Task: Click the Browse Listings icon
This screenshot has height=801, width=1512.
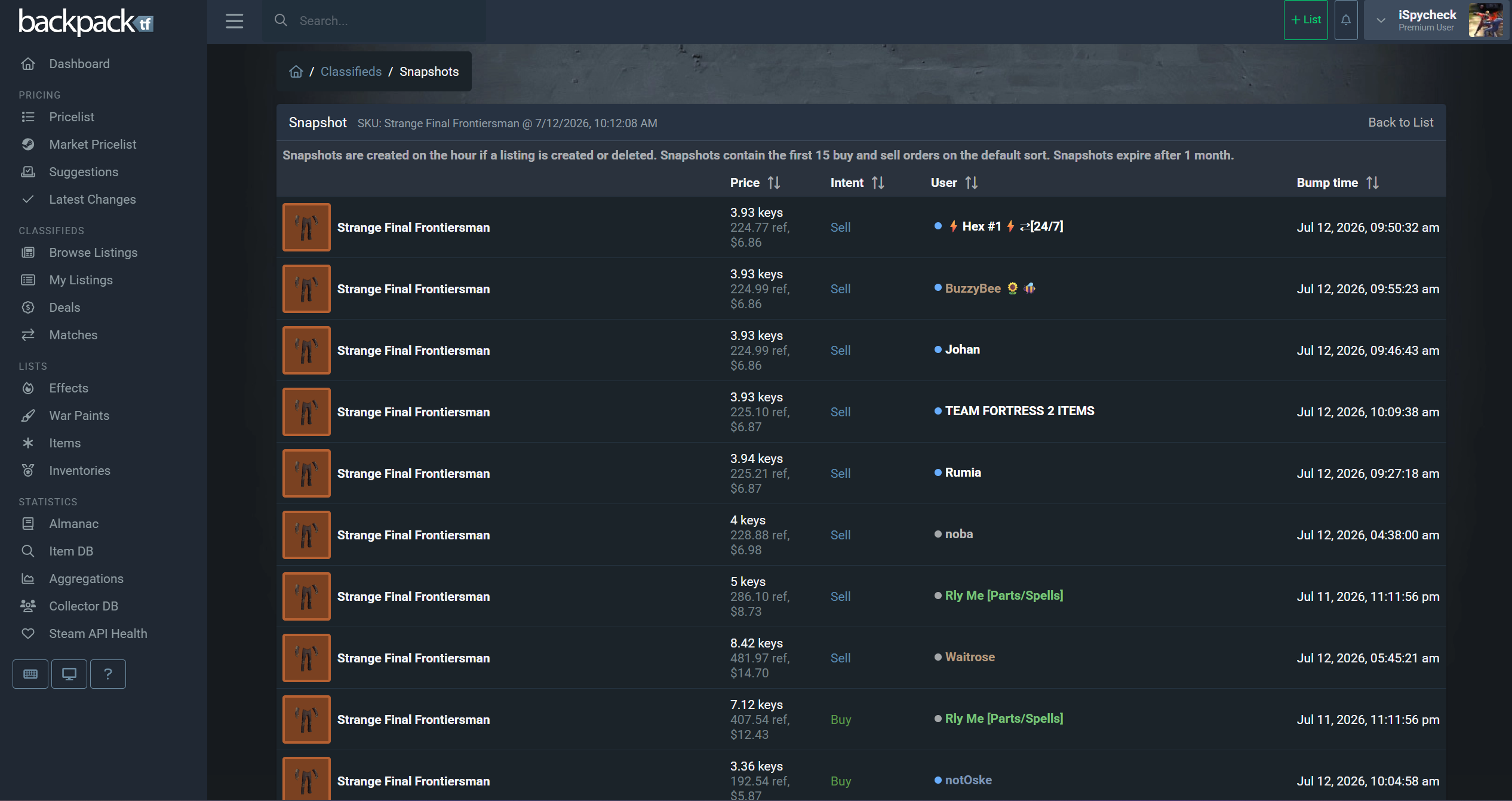Action: point(28,253)
